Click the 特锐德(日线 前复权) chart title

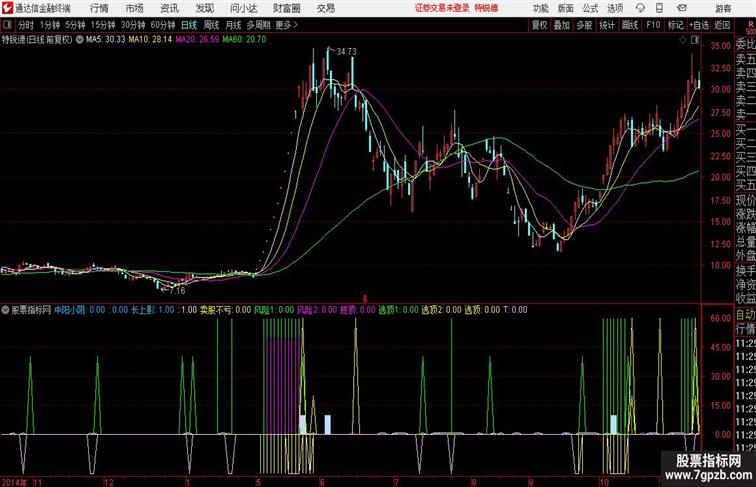tap(37, 40)
